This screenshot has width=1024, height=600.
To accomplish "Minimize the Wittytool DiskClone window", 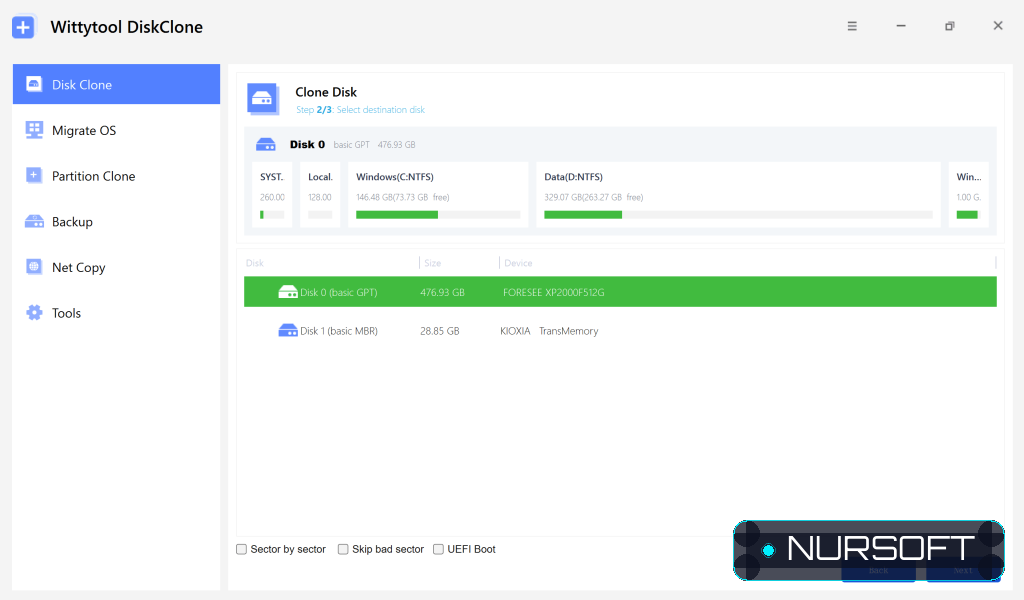I will tap(901, 26).
